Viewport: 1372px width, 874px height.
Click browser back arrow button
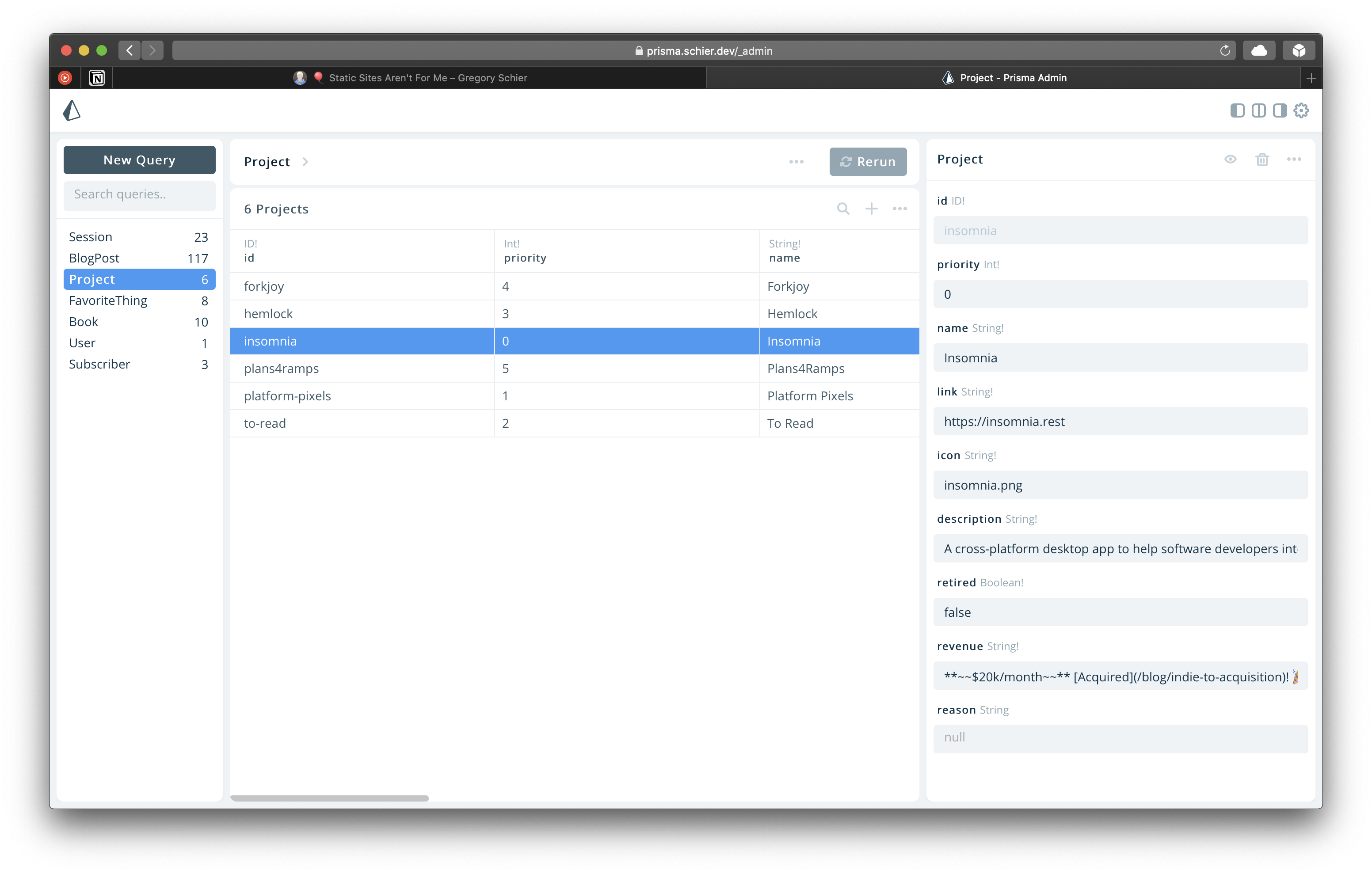point(130,51)
